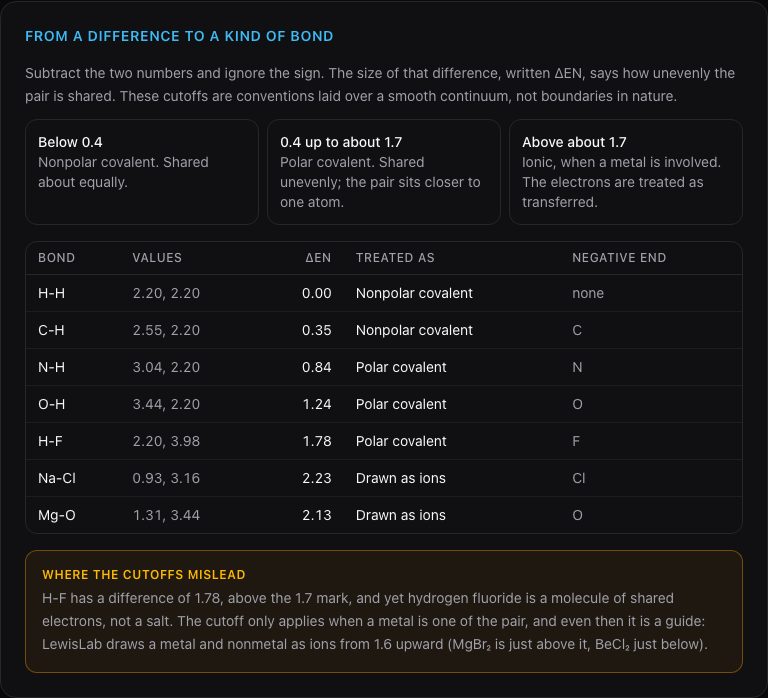Click the values "2.20, 2.20" for H-H
768x698 pixels.
point(166,293)
